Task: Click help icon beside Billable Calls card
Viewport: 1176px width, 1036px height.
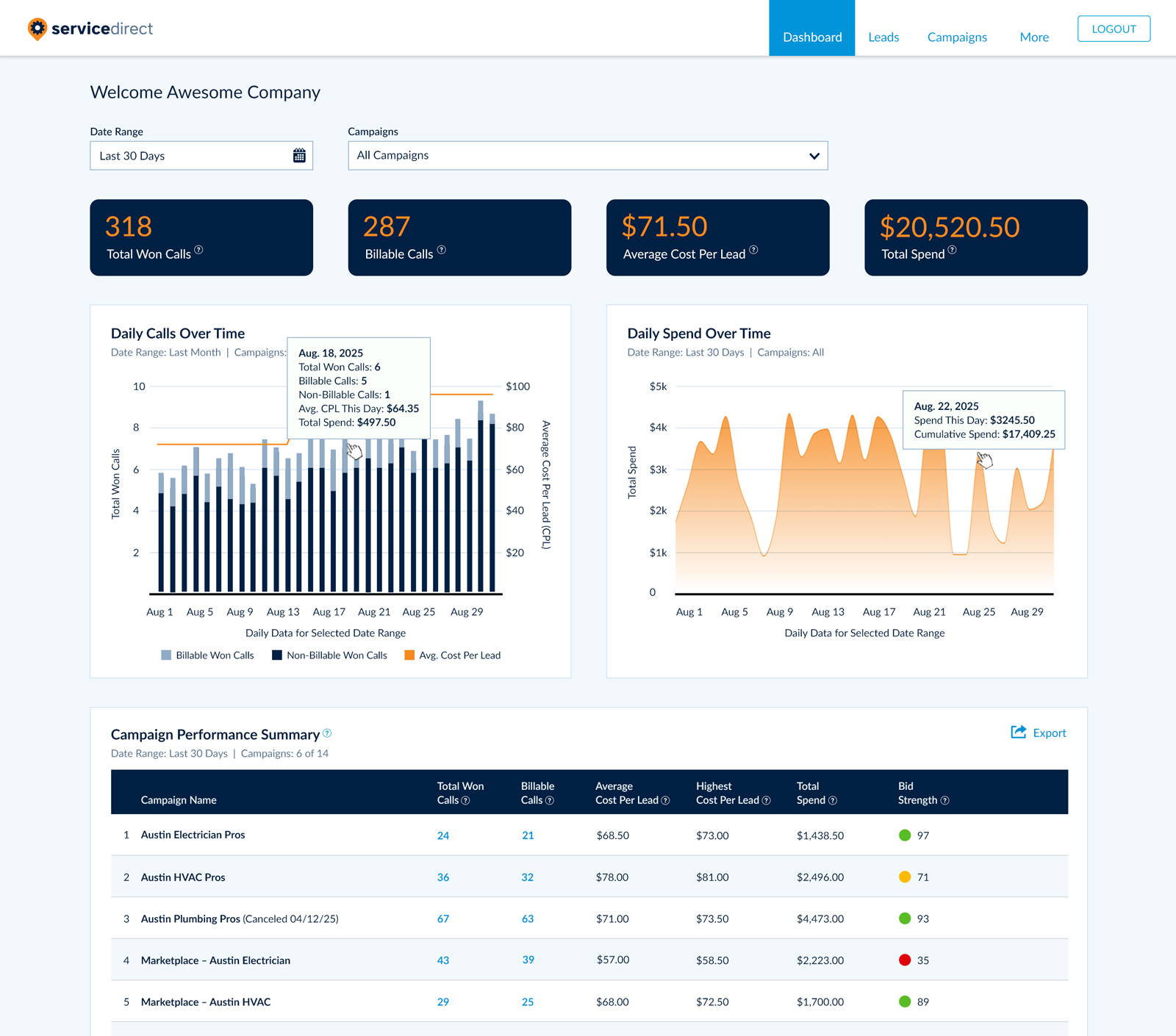Action: [x=441, y=250]
